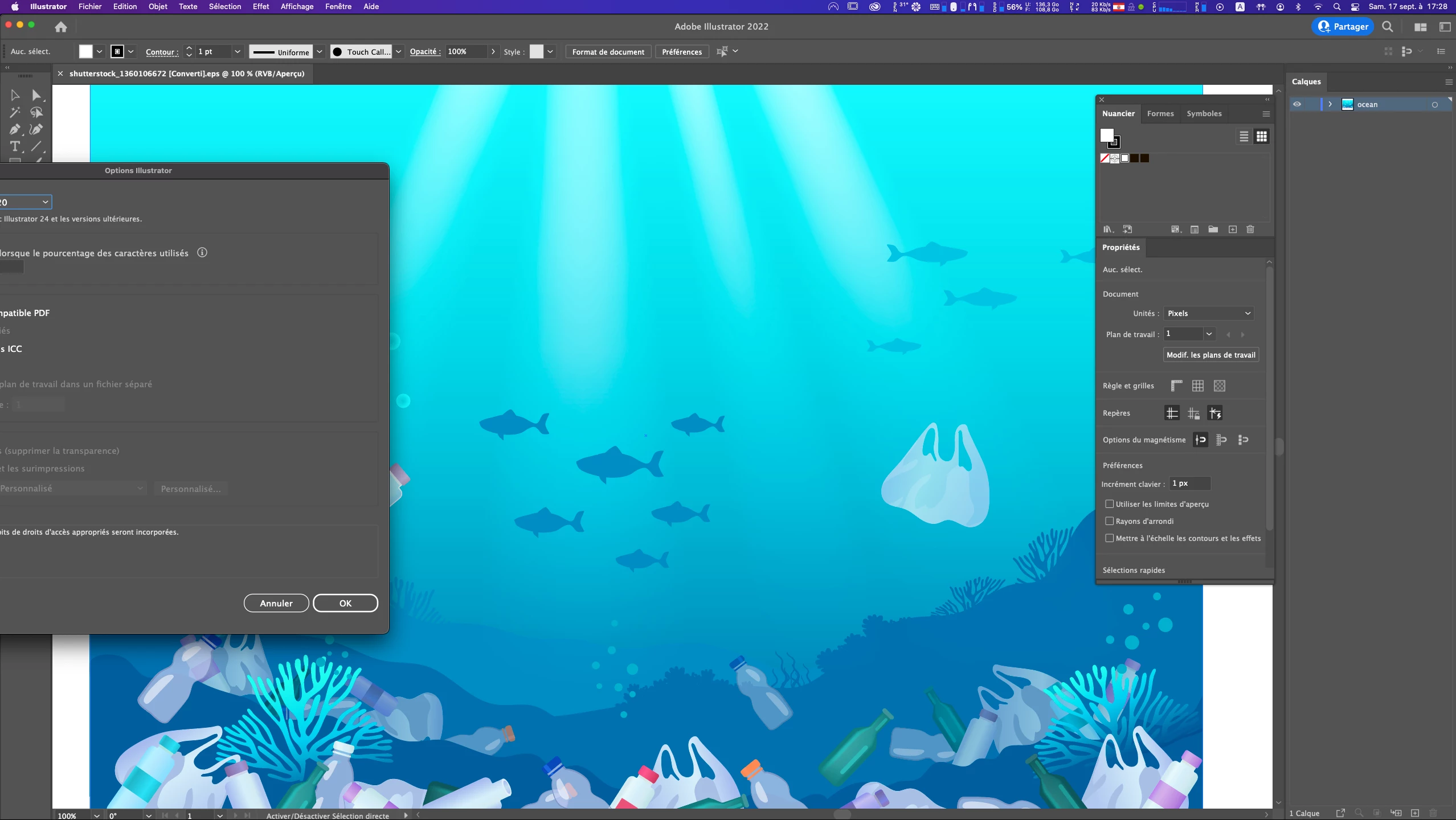Show grid icon in Règle et grilles

pos(1197,386)
